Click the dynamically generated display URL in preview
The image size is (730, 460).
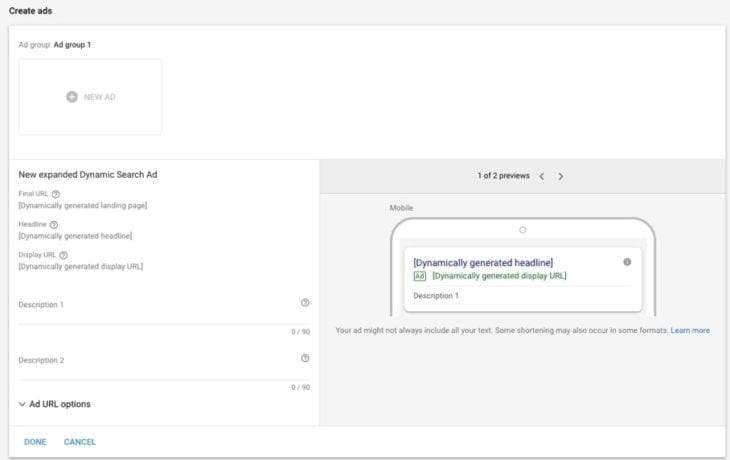(x=499, y=276)
